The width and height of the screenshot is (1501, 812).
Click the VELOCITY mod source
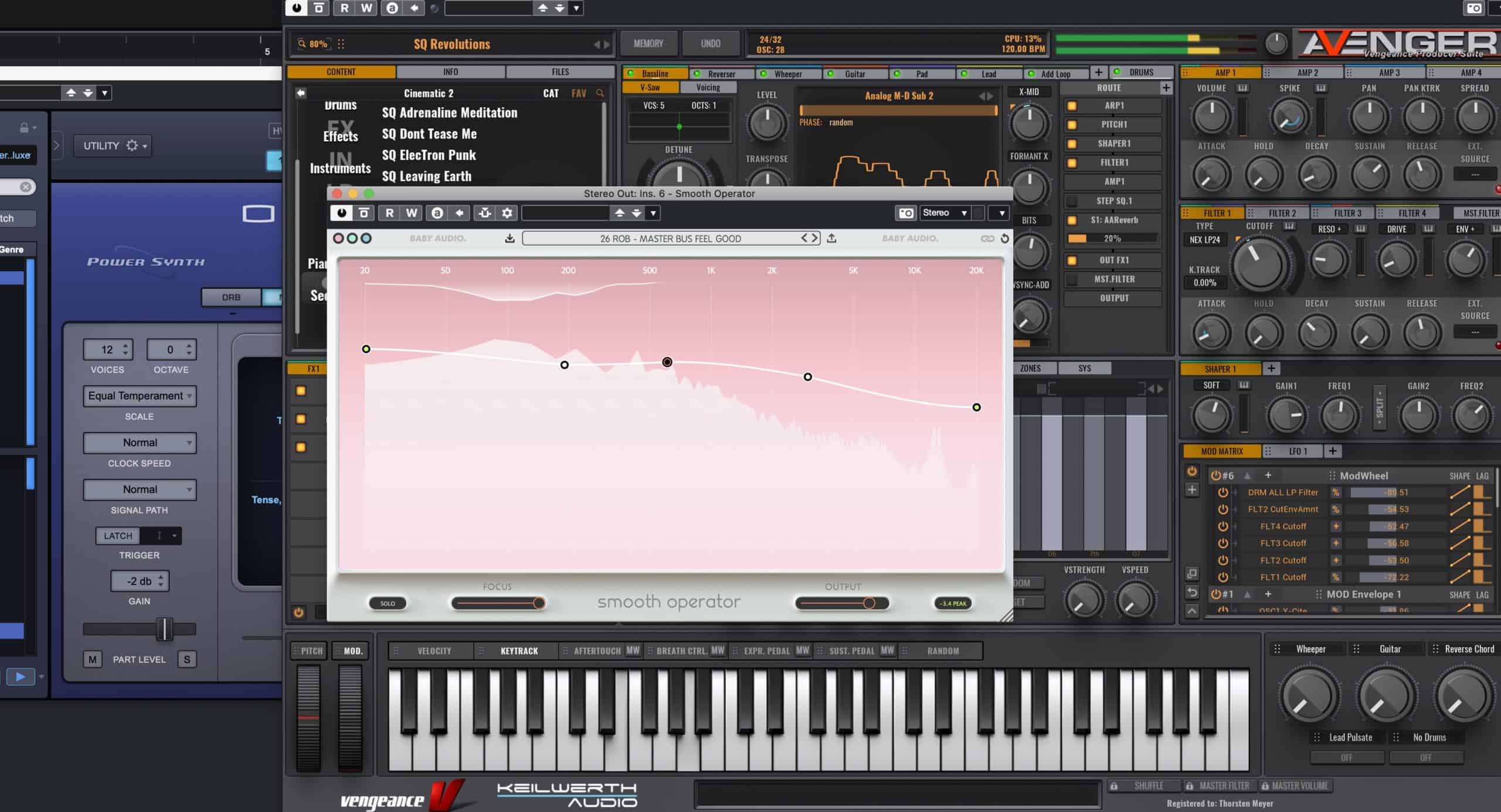(434, 651)
